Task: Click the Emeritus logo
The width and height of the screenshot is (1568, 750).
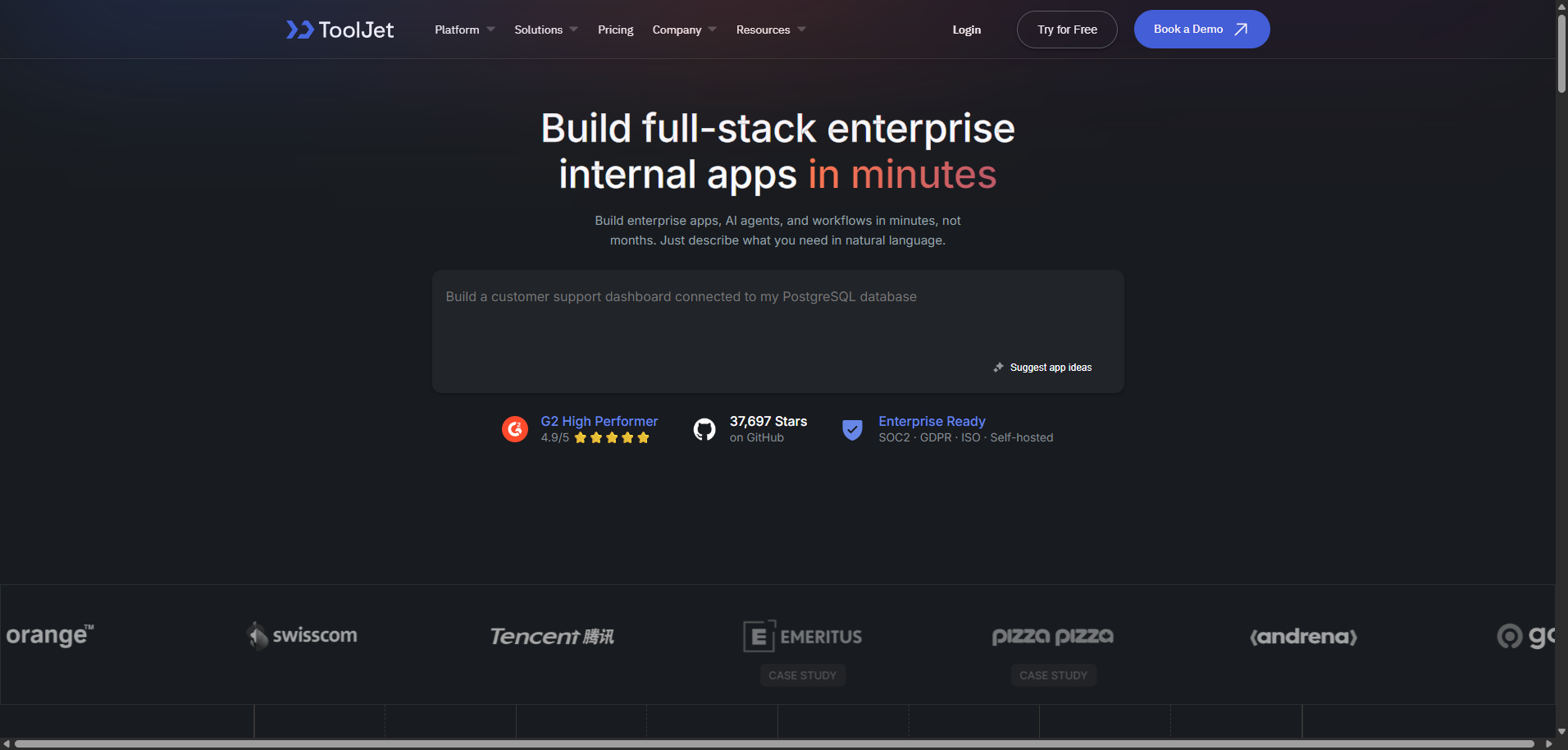Action: point(802,636)
